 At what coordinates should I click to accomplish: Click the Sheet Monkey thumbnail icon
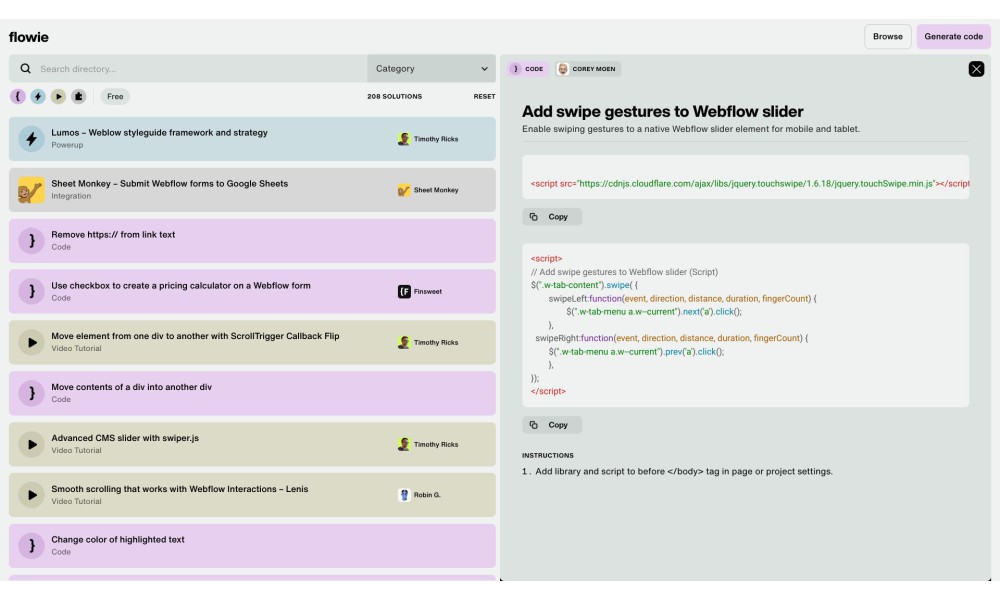pyautogui.click(x=31, y=189)
